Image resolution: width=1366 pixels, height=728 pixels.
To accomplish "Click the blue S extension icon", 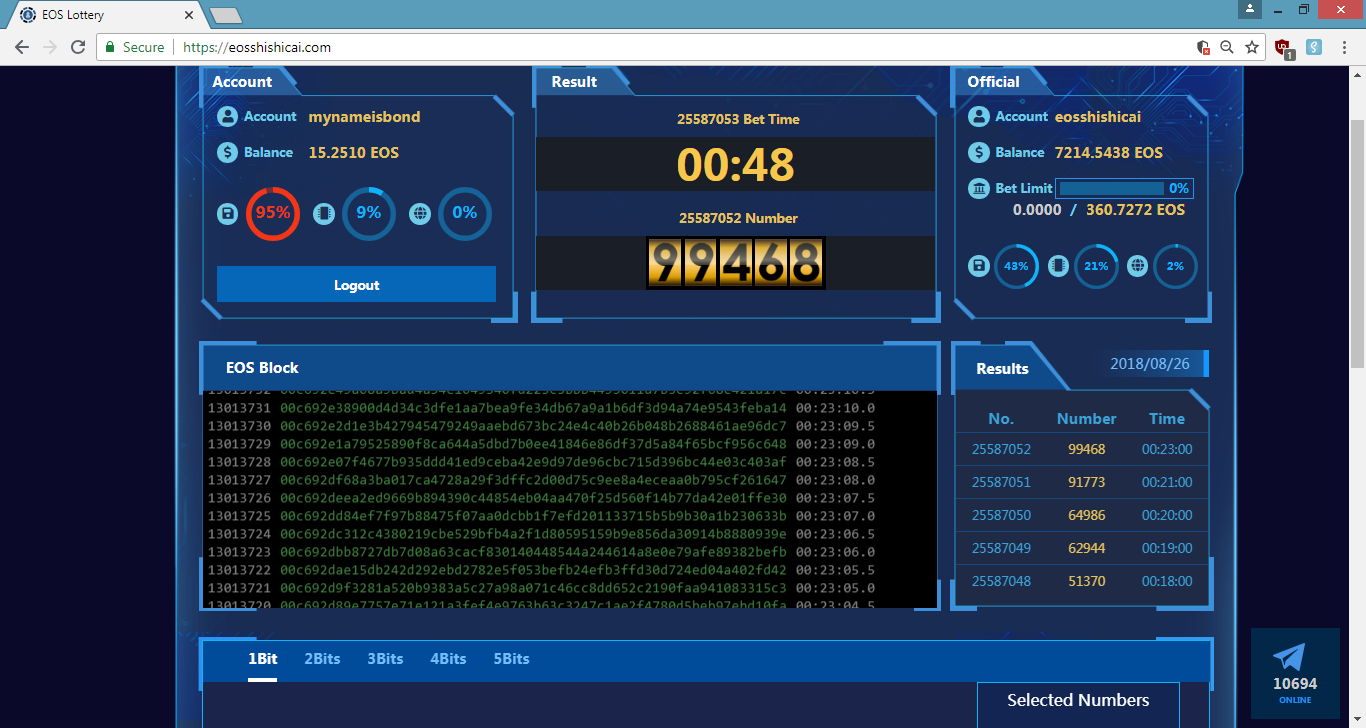I will click(1314, 47).
